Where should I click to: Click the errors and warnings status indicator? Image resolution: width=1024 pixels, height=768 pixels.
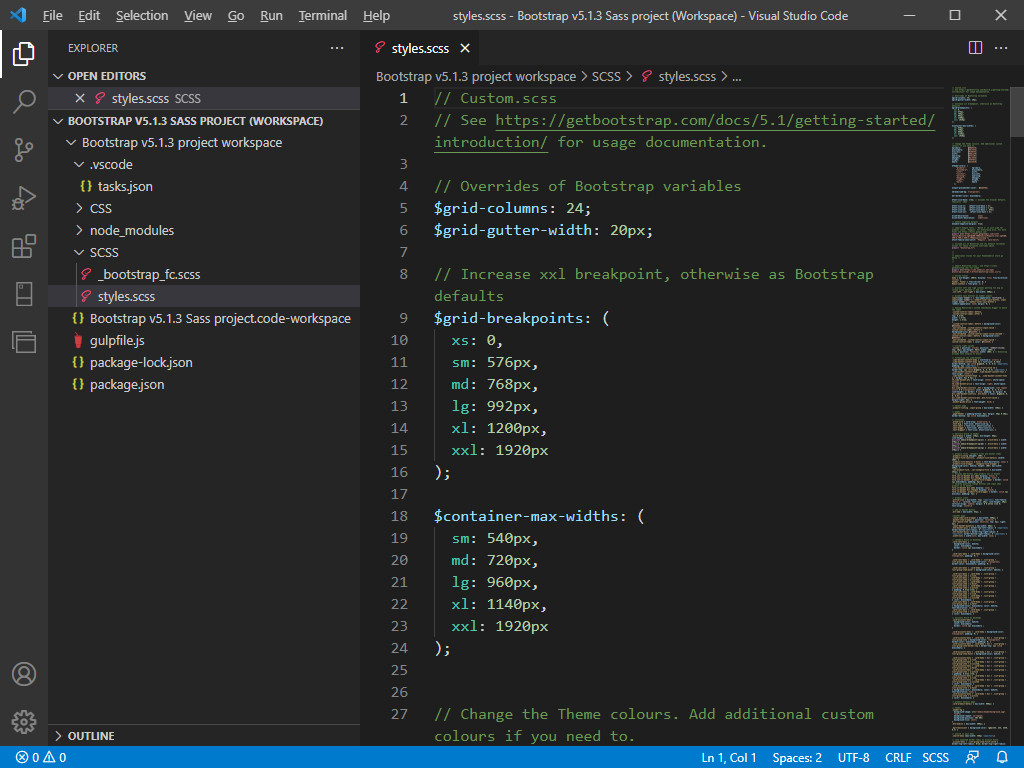click(x=40, y=758)
